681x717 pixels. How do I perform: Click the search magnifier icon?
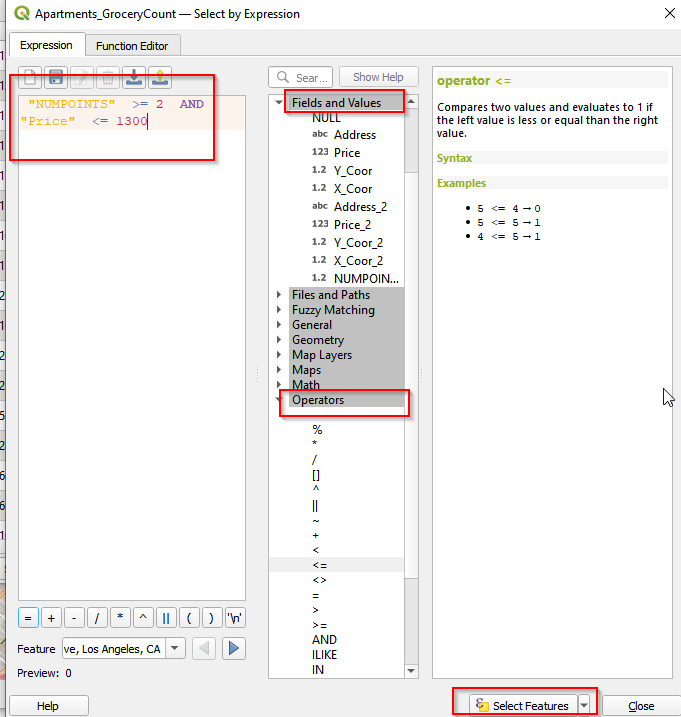click(283, 77)
